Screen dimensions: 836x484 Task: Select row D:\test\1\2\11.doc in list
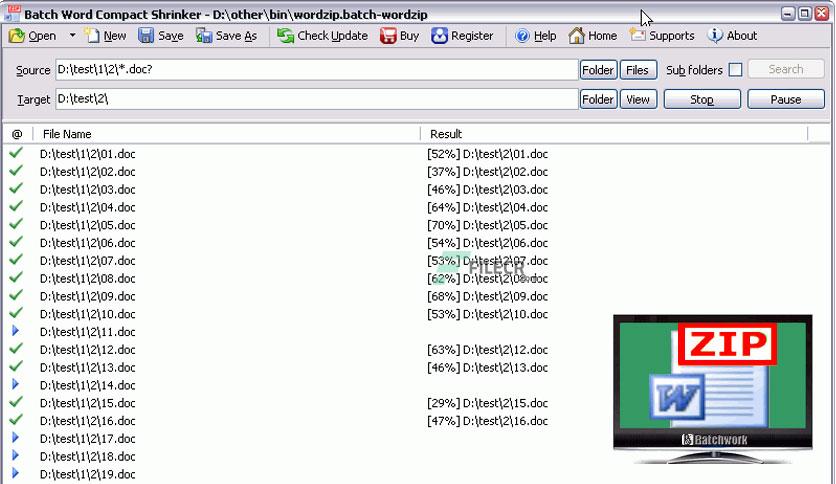(x=88, y=332)
